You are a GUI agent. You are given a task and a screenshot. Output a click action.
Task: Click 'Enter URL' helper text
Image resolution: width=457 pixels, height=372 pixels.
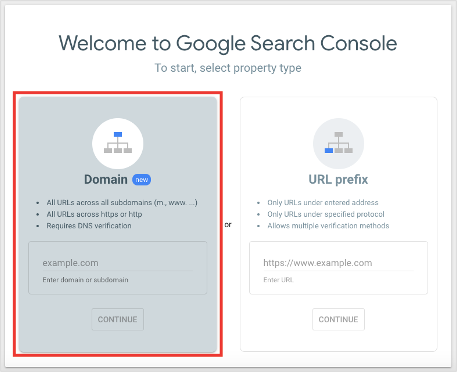[x=278, y=280]
